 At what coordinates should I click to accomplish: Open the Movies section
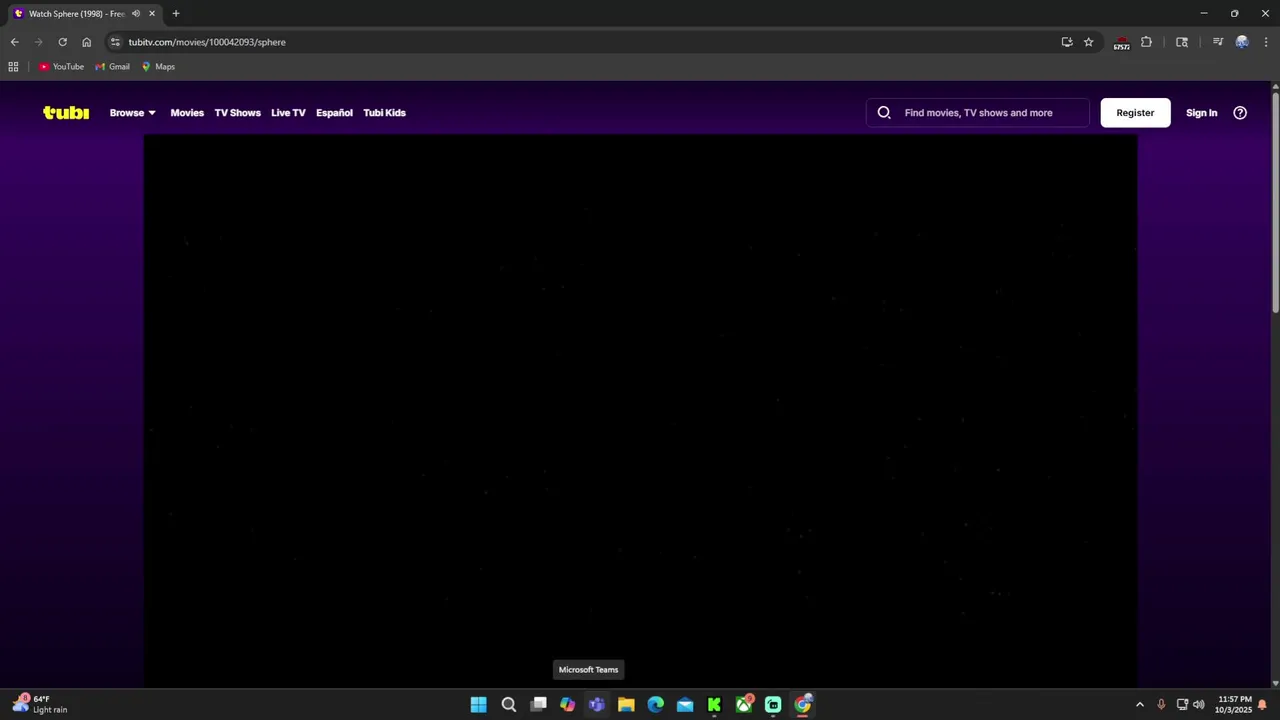(187, 113)
